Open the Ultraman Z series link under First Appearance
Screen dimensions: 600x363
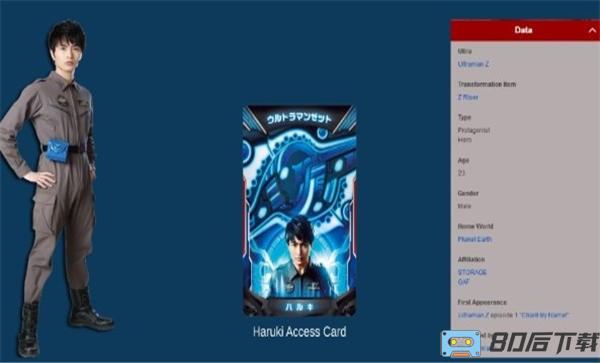473,315
